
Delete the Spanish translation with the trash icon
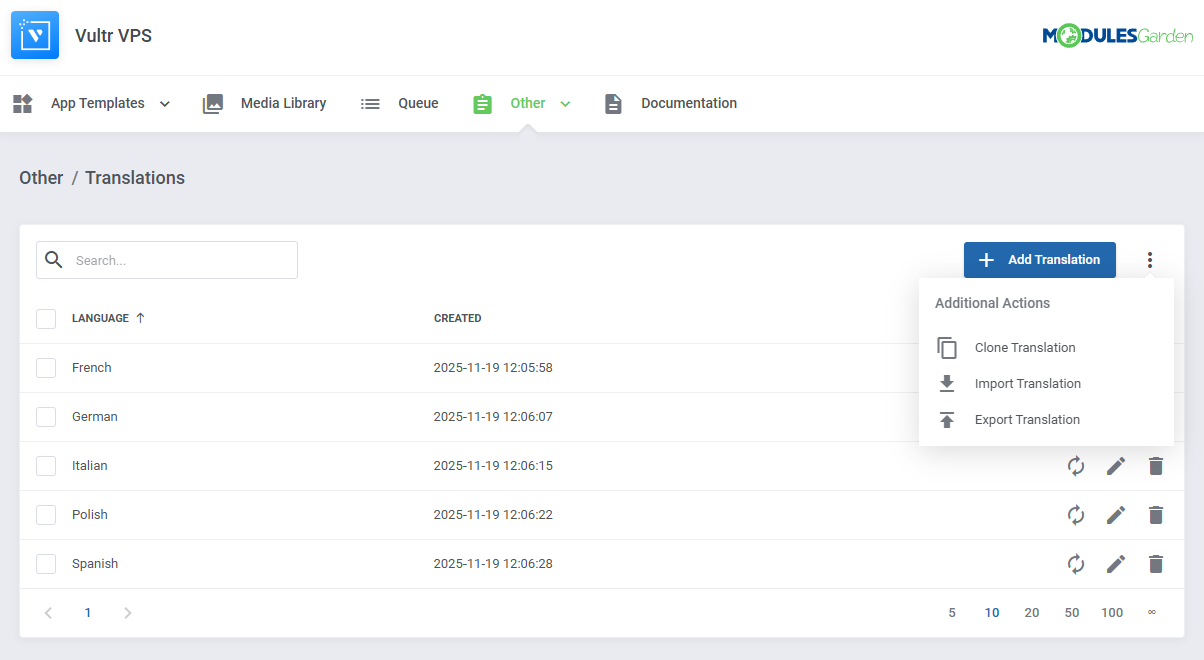click(1156, 564)
